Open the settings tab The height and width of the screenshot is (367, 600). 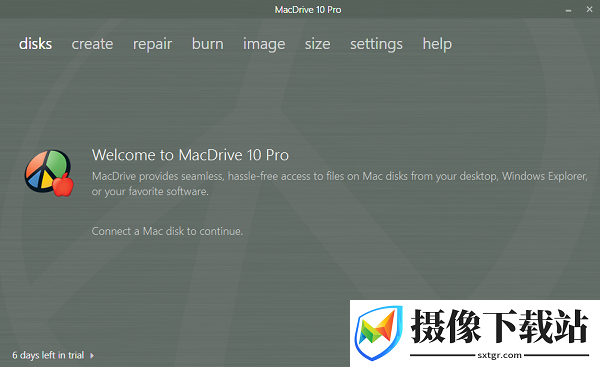[x=376, y=44]
